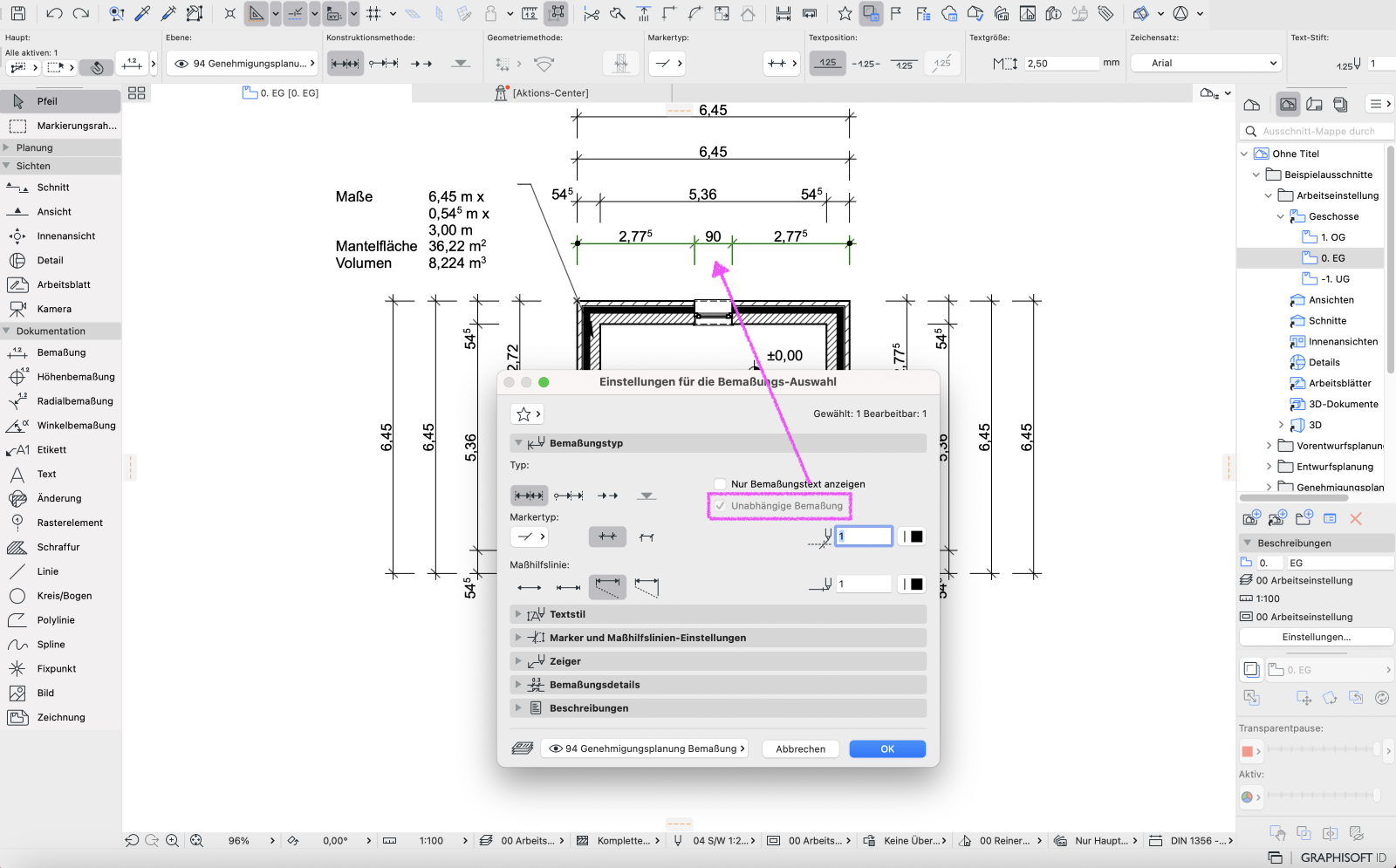Click the zoom-in magnifier in the status bar
Image resolution: width=1396 pixels, height=868 pixels.
(x=173, y=840)
